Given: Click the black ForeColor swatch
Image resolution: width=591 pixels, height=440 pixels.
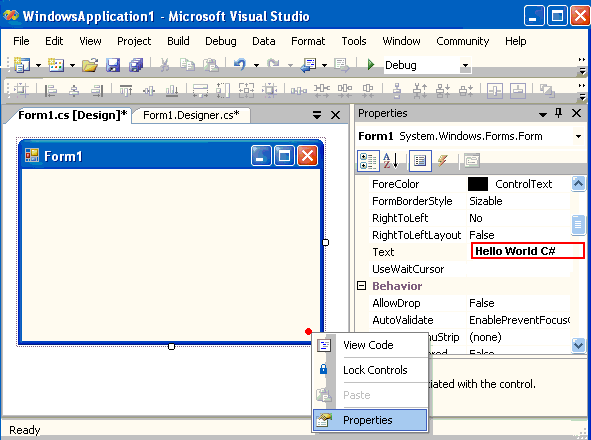Looking at the screenshot, I should point(478,184).
